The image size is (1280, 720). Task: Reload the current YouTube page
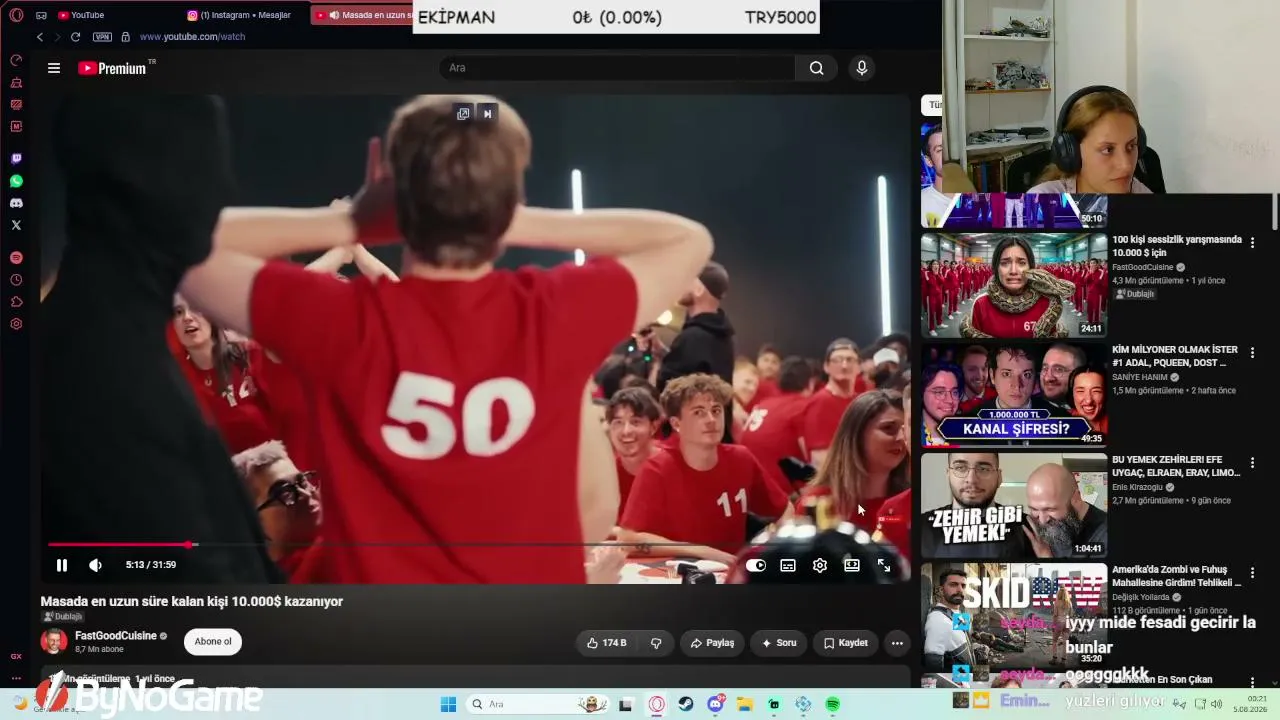75,37
